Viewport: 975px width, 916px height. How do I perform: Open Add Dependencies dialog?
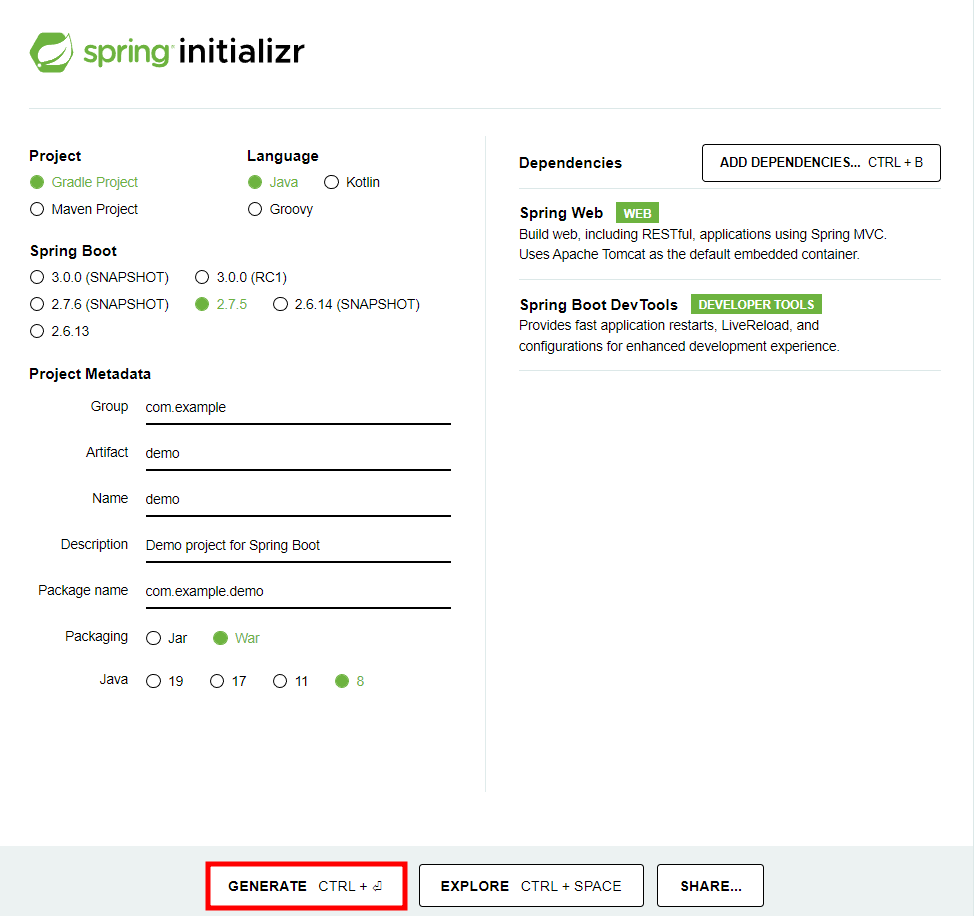click(x=821, y=163)
